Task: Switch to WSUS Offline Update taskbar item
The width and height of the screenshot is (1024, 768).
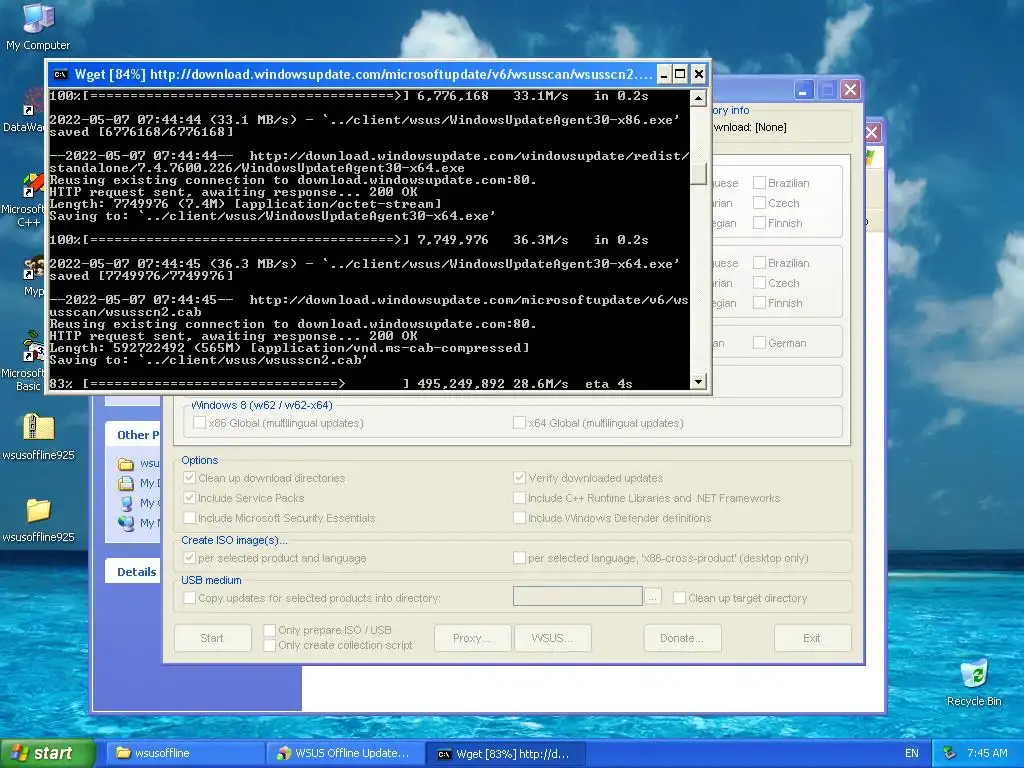Action: (x=345, y=753)
